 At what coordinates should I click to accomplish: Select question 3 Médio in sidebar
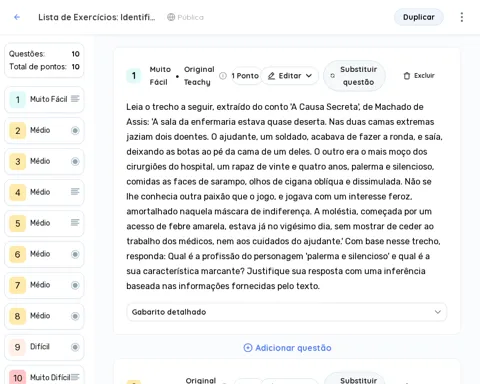pos(44,161)
